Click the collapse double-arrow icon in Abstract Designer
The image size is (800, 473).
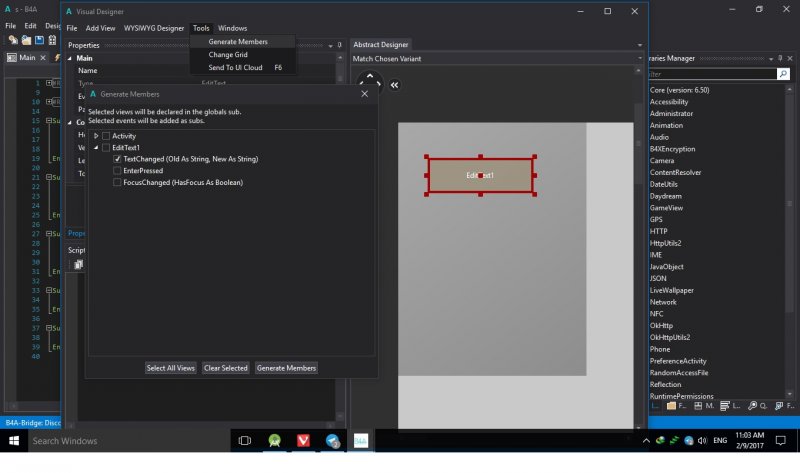pos(394,85)
